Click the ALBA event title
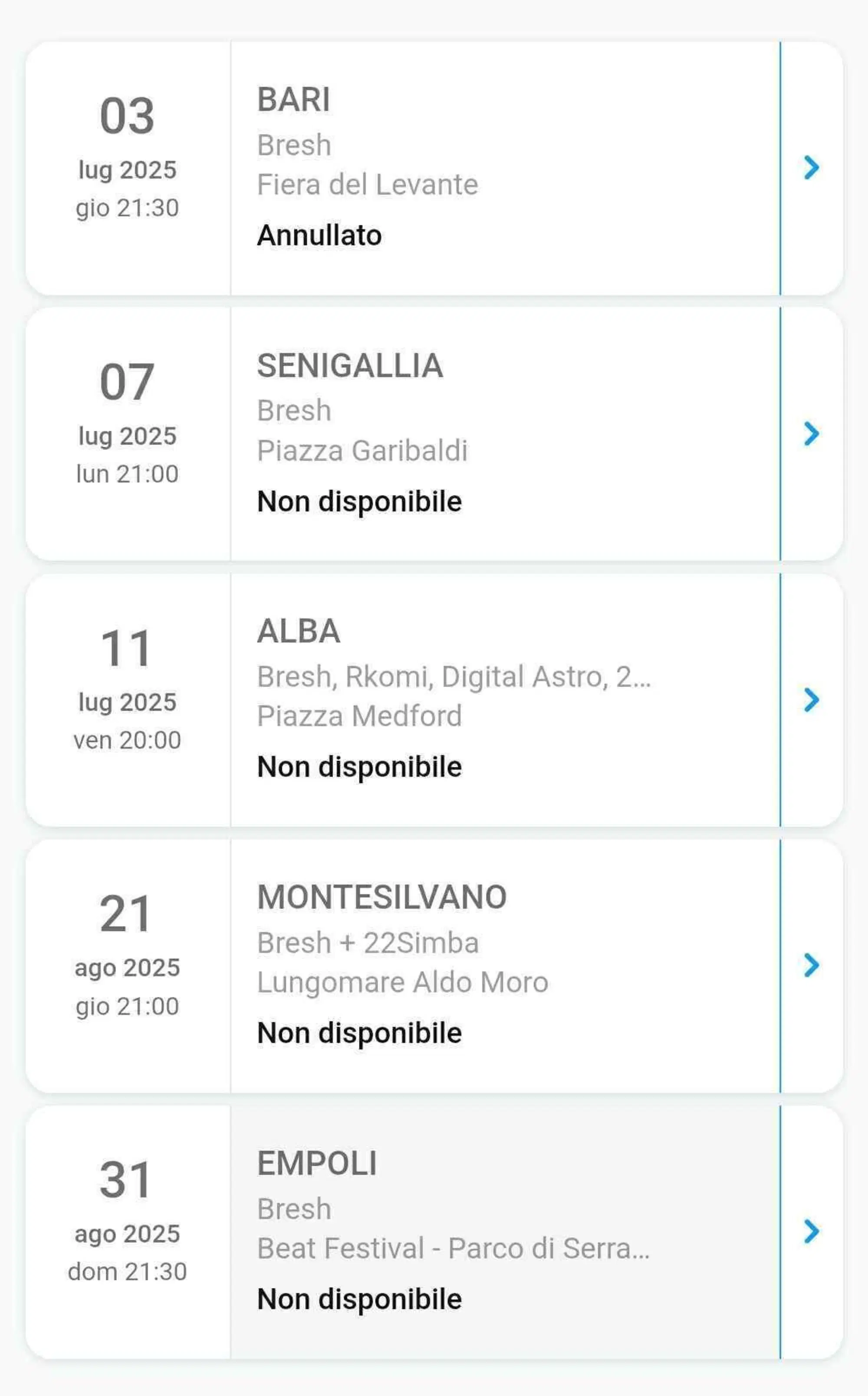Screen dimensions: 868x1396 (298, 632)
